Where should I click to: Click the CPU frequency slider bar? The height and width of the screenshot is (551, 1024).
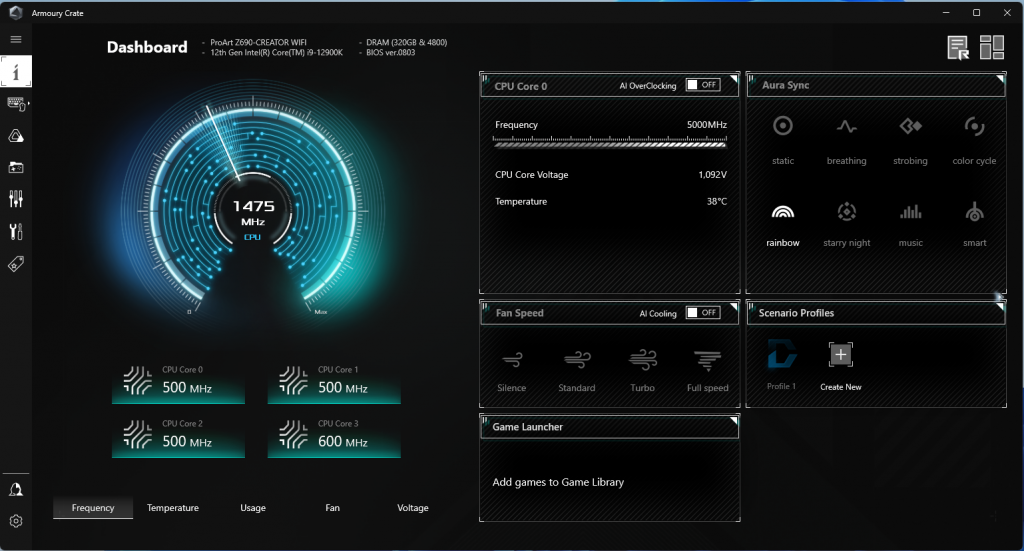[x=610, y=142]
